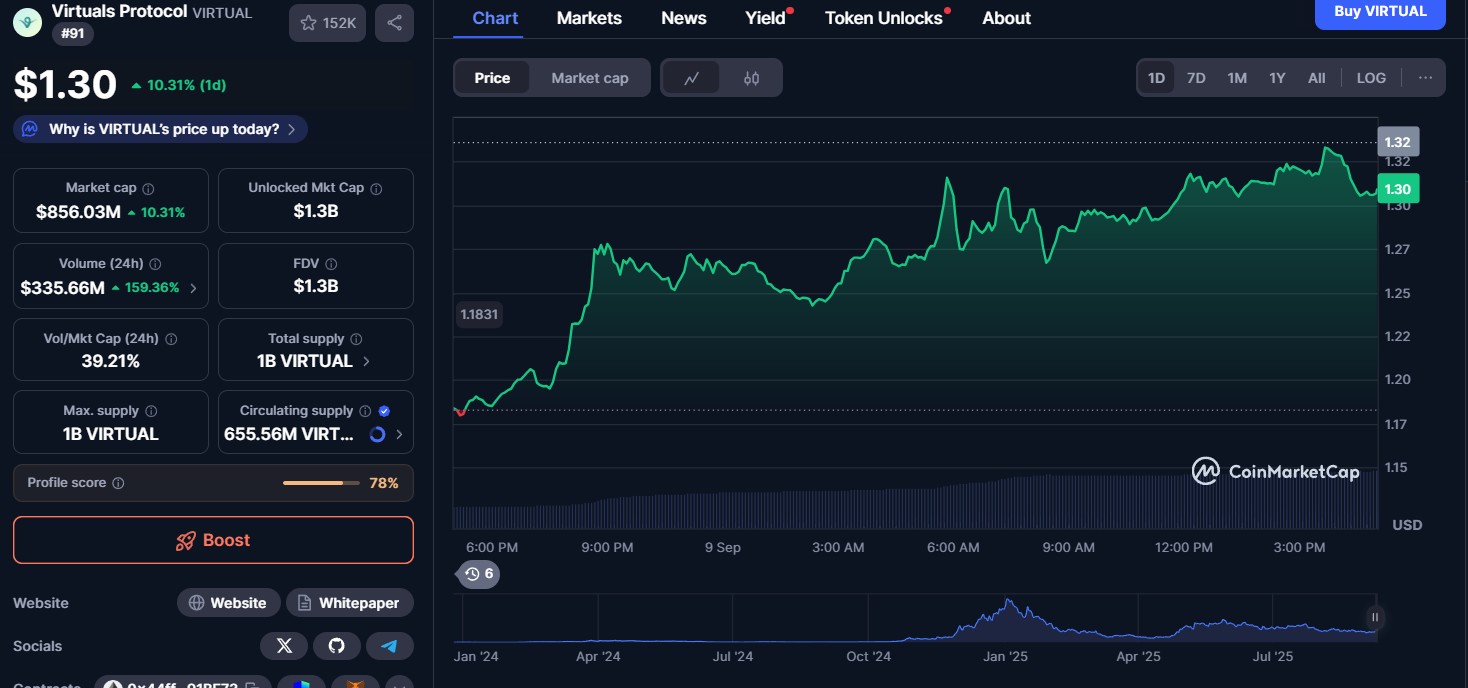Screen dimensions: 1468x688
Task: View the About tab
Action: [x=1006, y=18]
